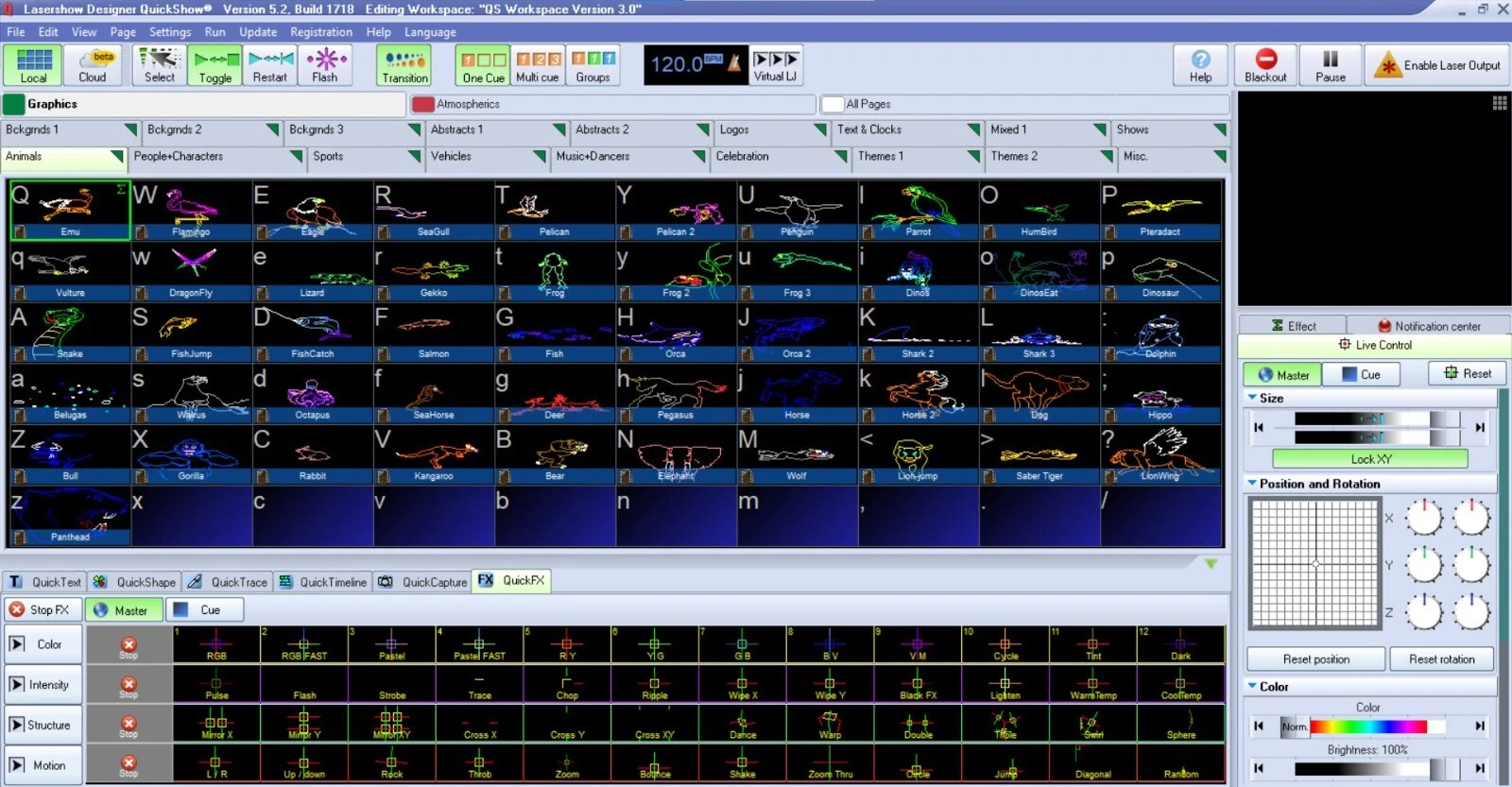Viewport: 1512px width, 787px height.
Task: Switch to the All Pages category
Action: click(x=1024, y=104)
